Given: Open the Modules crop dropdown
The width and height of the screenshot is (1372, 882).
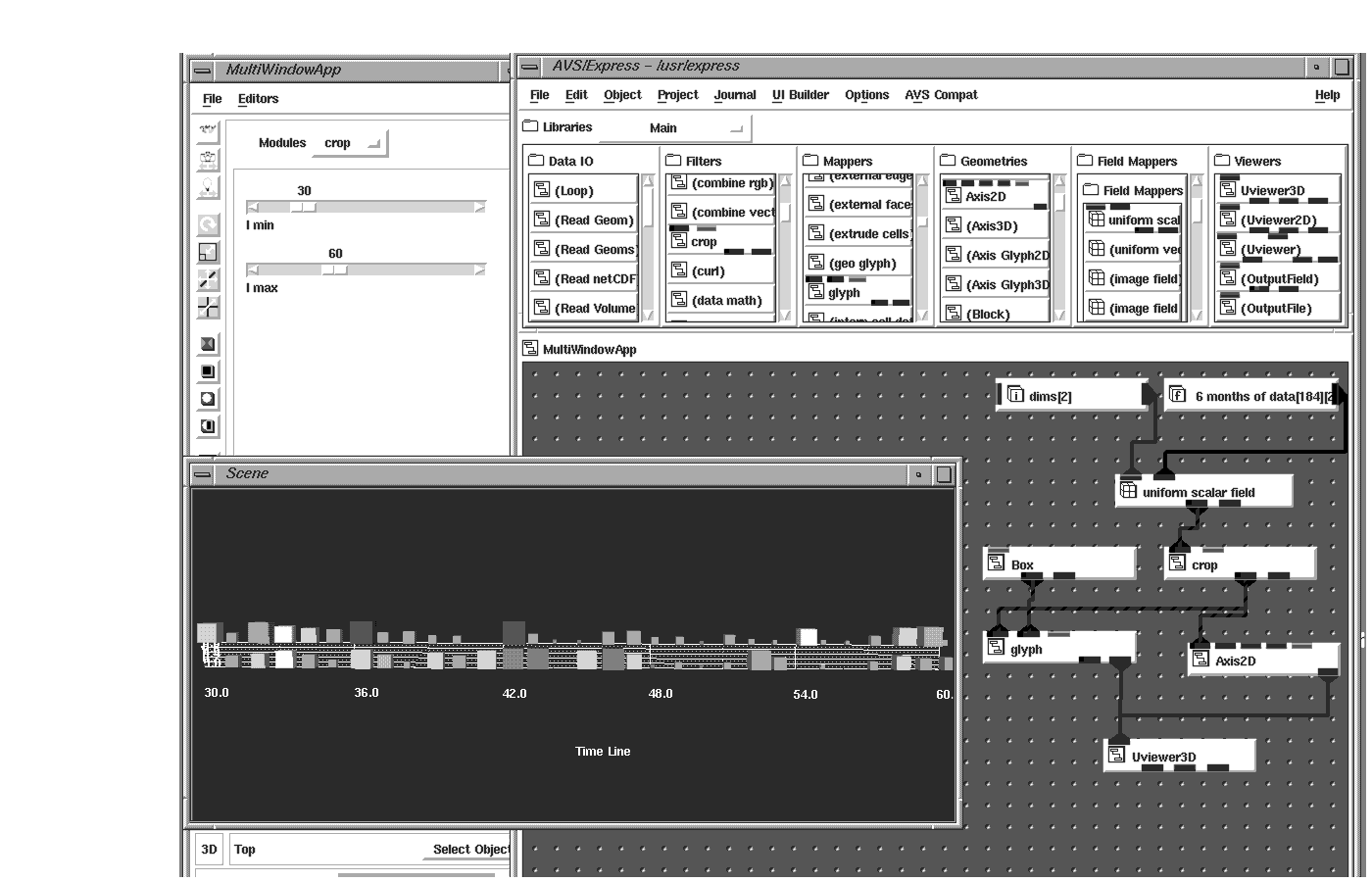Looking at the screenshot, I should [350, 143].
